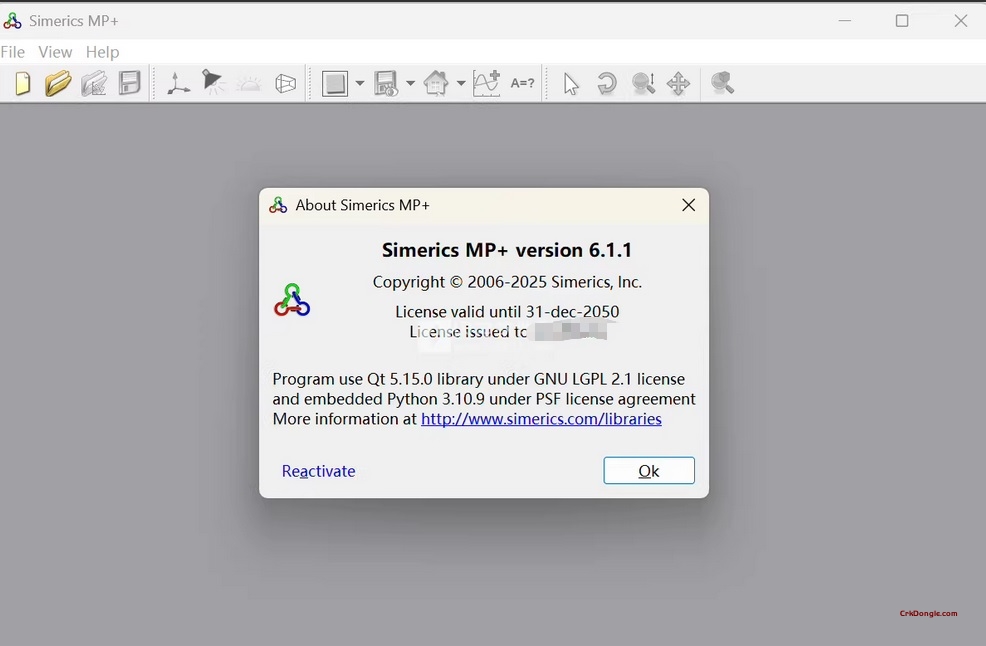Open the home view options dropdown

point(461,84)
